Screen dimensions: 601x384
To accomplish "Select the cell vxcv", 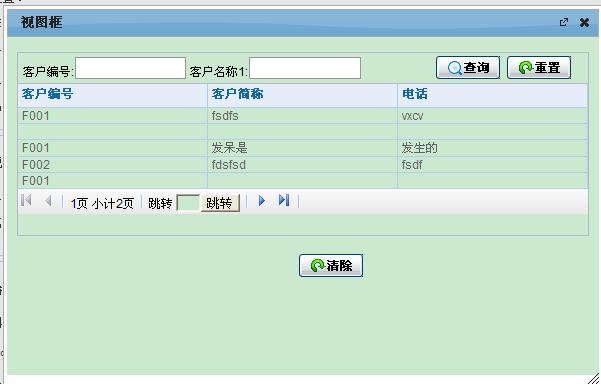I will [x=493, y=116].
